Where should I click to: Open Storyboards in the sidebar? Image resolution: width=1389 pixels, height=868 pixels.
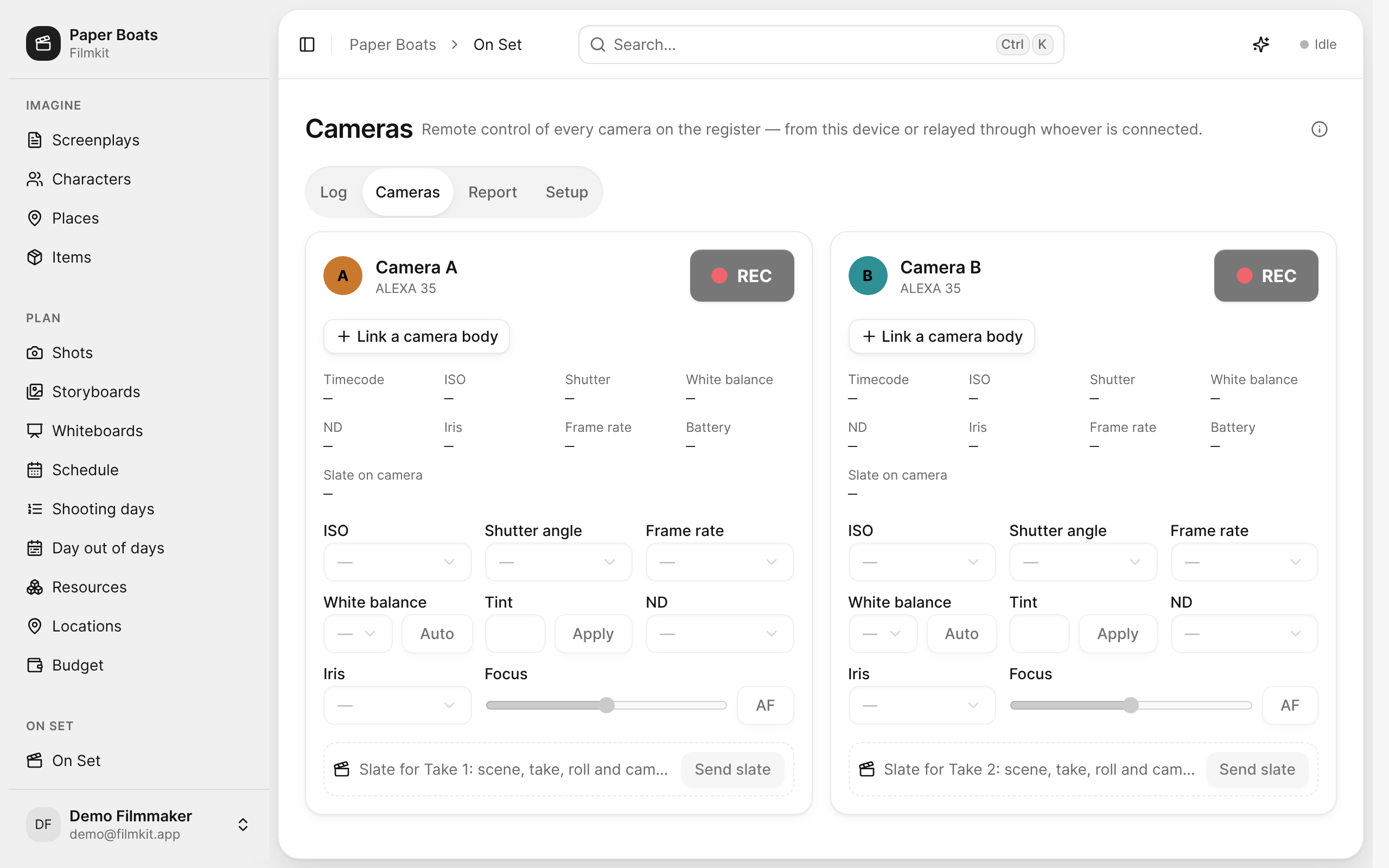pos(139,392)
